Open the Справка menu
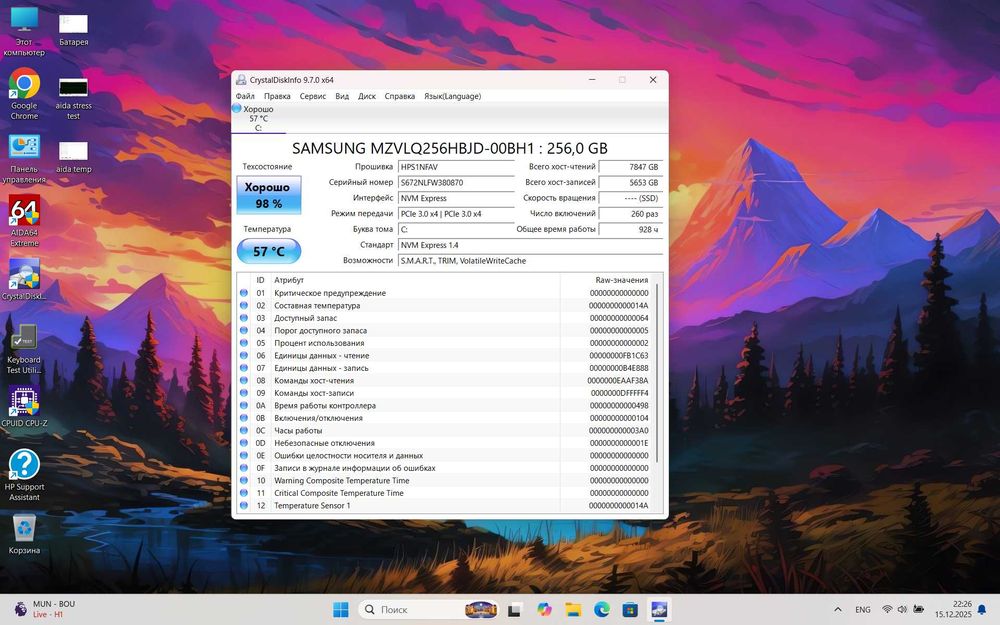Screen dimensions: 1000x625 click(x=400, y=96)
